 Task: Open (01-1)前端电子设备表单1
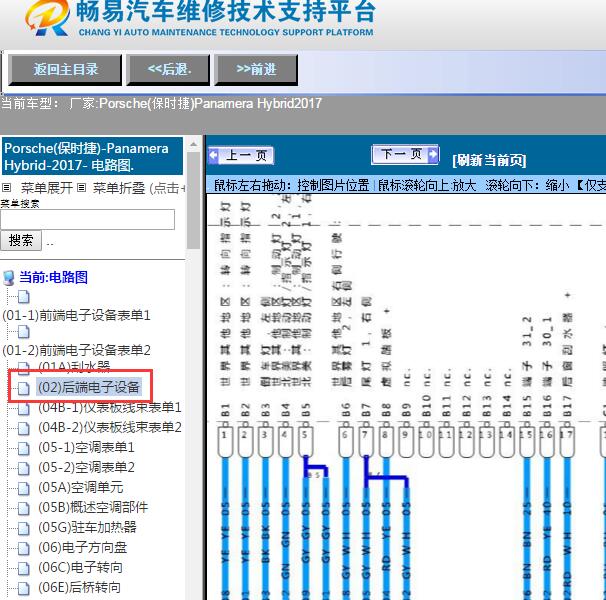[77, 315]
